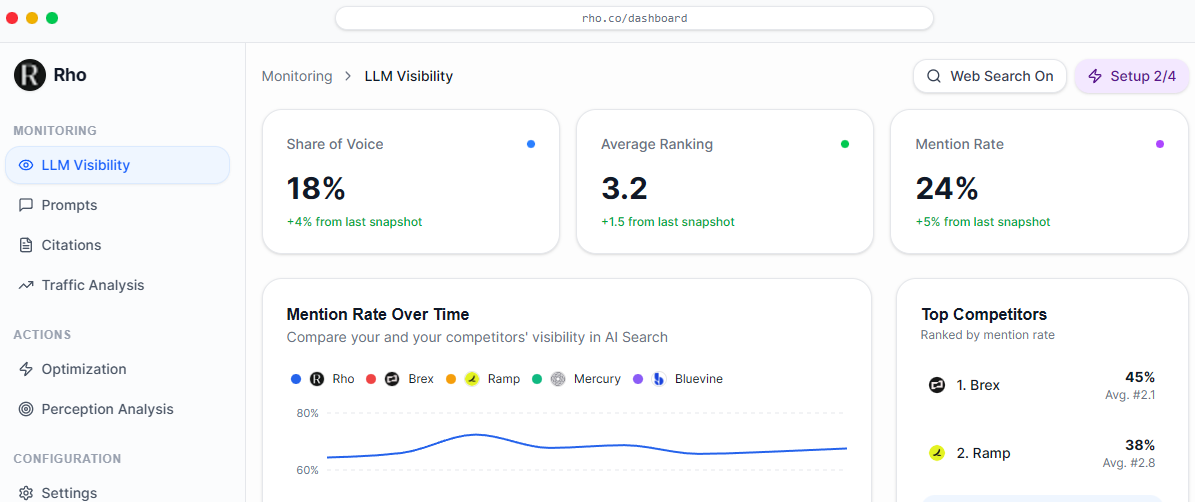Click the 60% axis label

(307, 470)
